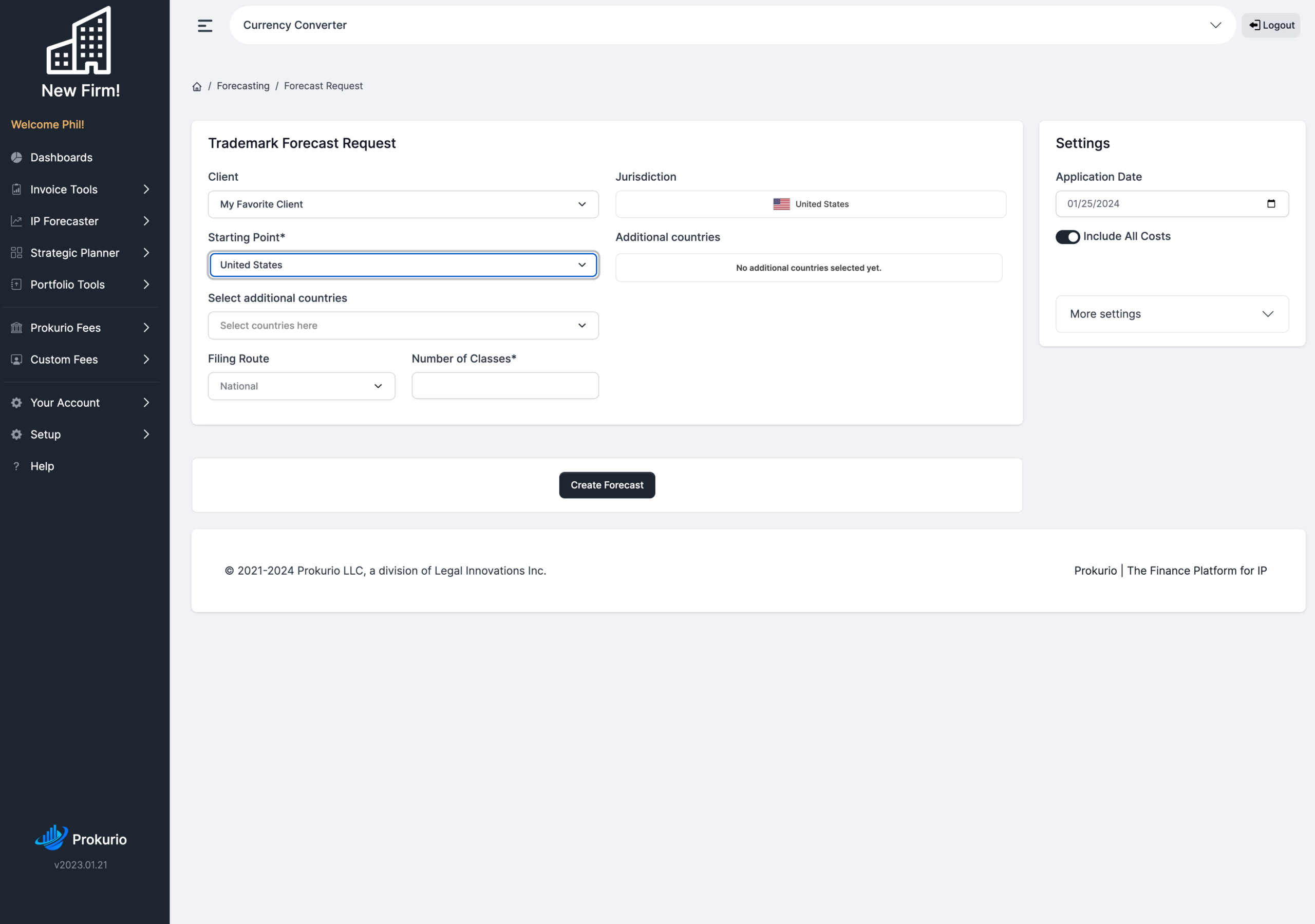Click the home icon in breadcrumb
The width and height of the screenshot is (1315, 924).
coord(197,86)
